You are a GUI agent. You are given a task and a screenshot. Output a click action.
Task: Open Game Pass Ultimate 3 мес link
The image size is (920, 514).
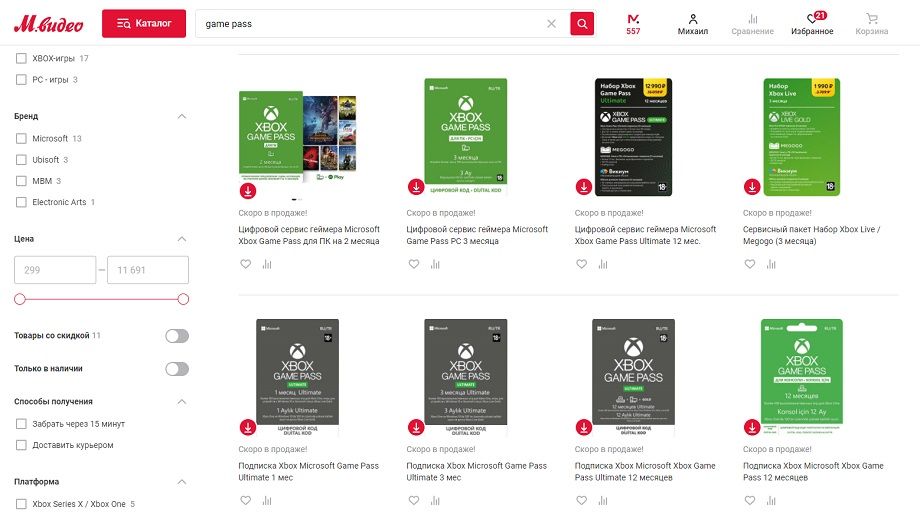(x=476, y=472)
